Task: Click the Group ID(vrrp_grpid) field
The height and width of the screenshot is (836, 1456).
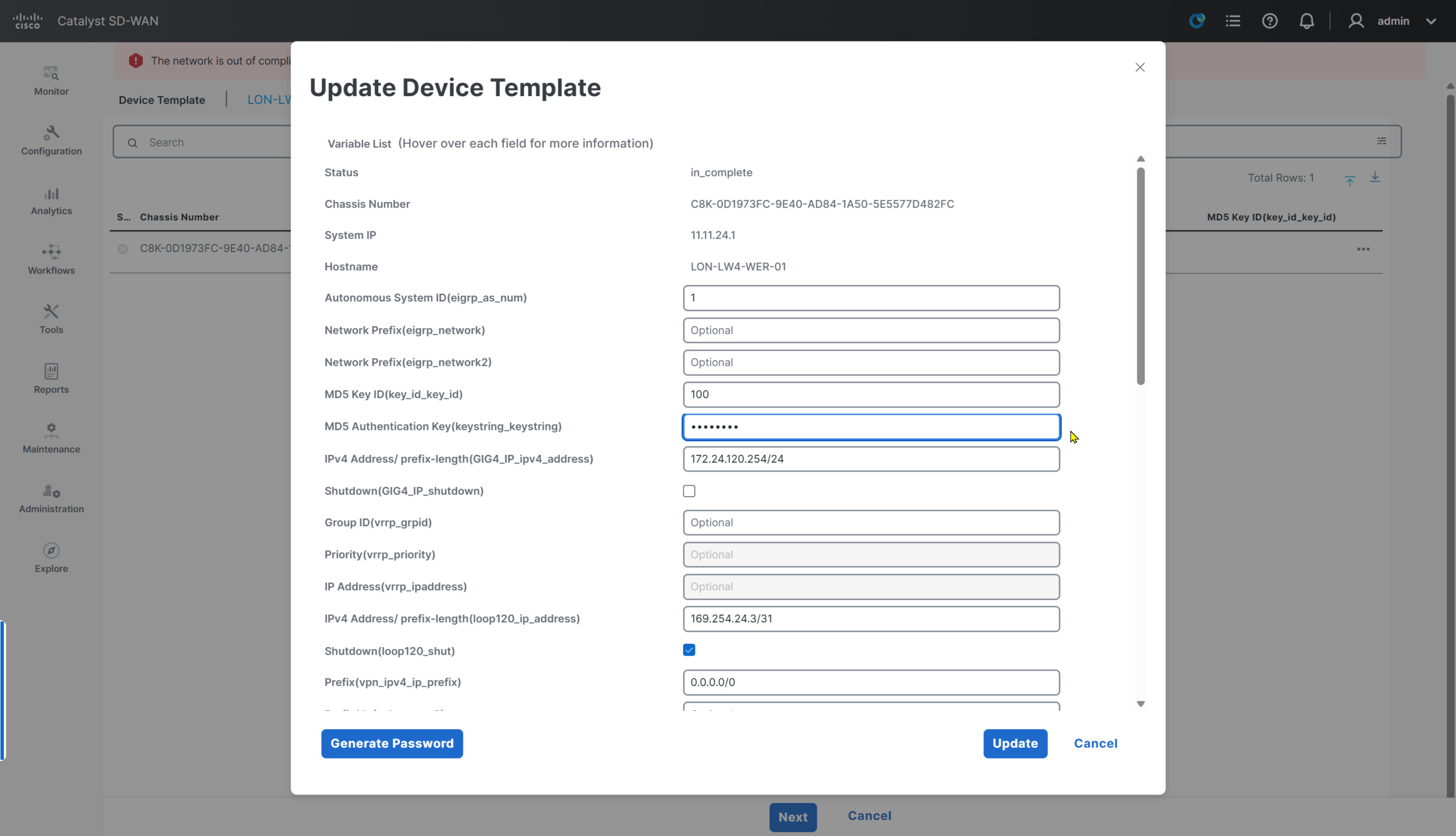Action: pos(871,523)
